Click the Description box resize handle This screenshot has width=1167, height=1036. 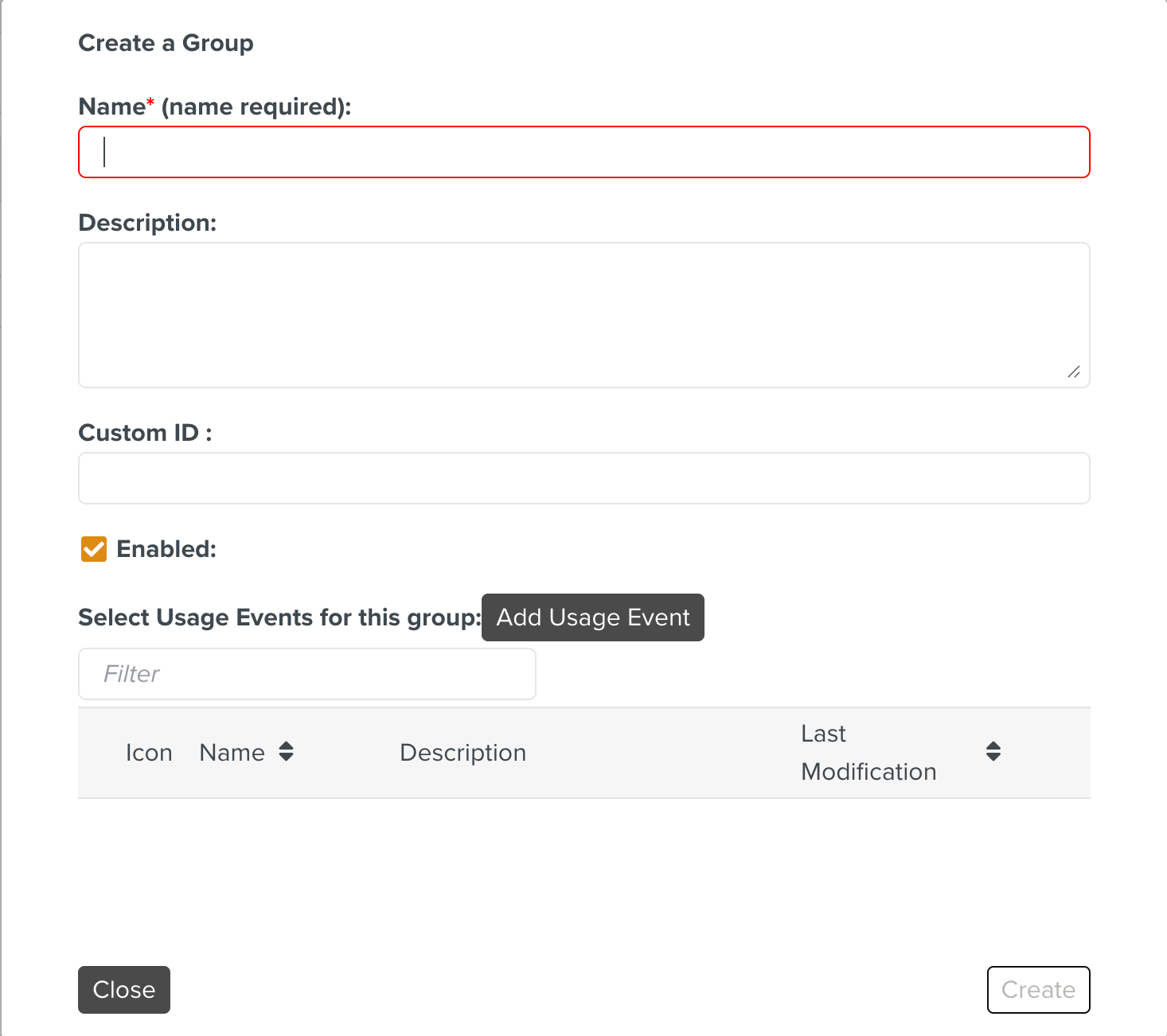pyautogui.click(x=1074, y=372)
